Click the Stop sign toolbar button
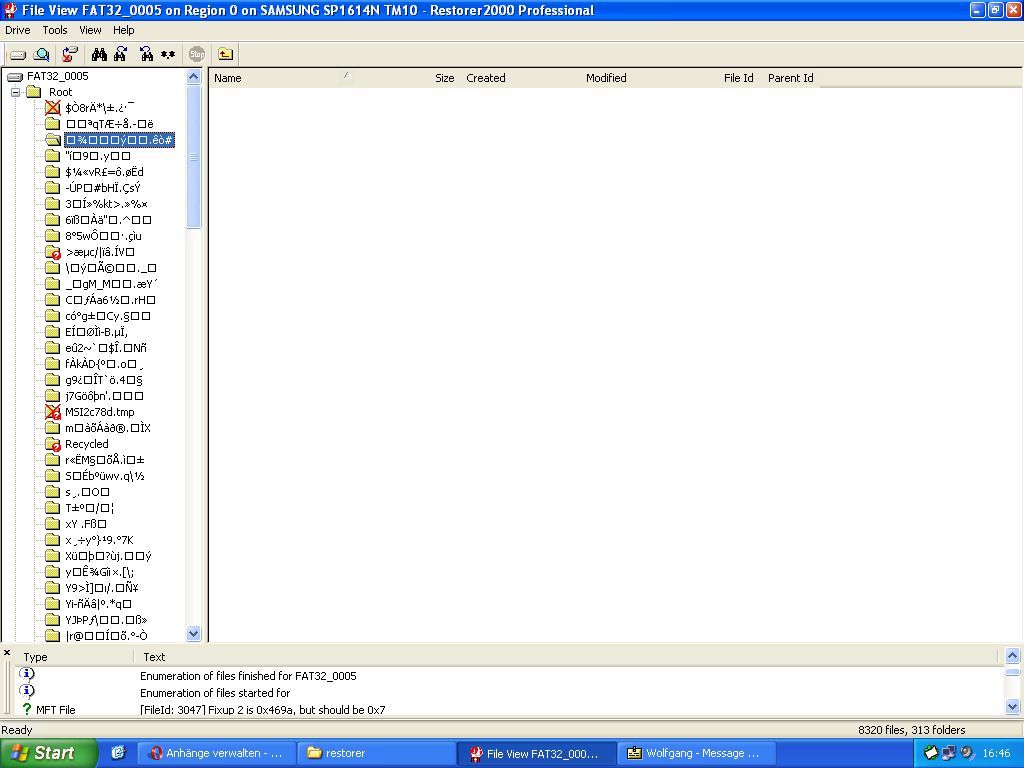This screenshot has width=1024, height=768. (x=197, y=54)
